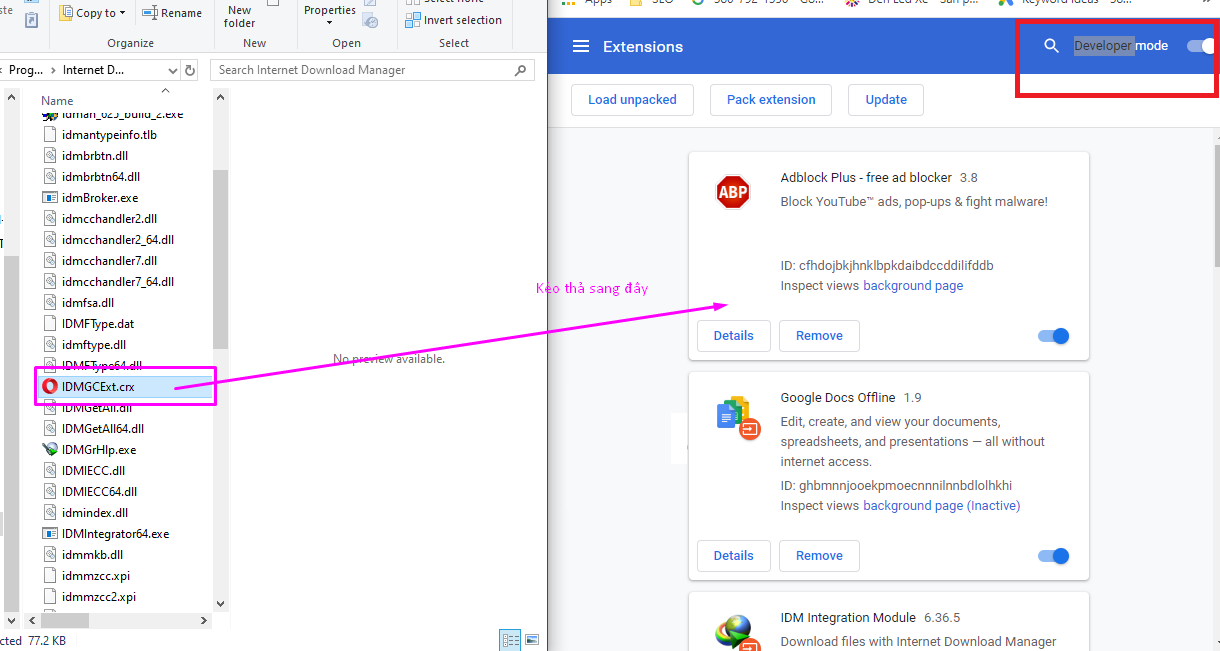This screenshot has width=1220, height=651.
Task: Click the Adblock Plus ABP icon
Action: [733, 191]
